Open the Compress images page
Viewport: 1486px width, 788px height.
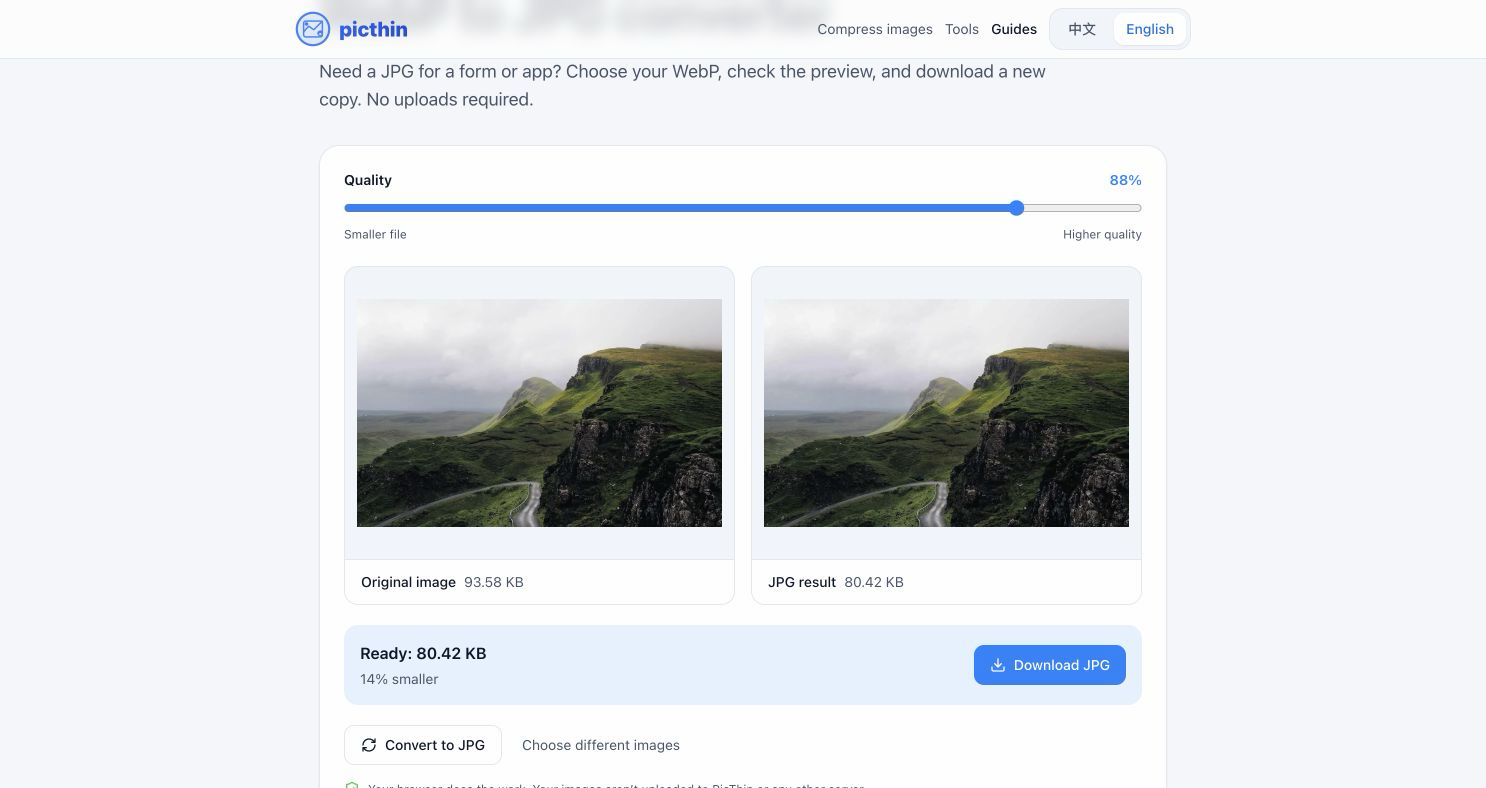click(x=875, y=29)
